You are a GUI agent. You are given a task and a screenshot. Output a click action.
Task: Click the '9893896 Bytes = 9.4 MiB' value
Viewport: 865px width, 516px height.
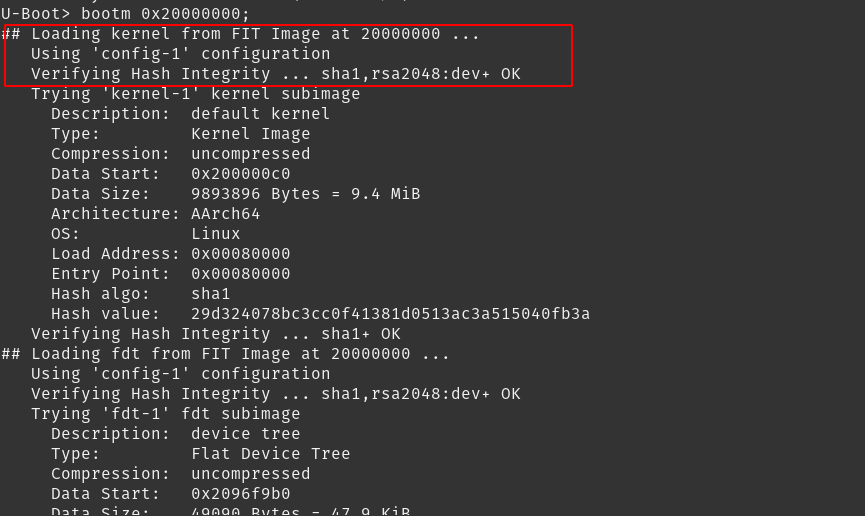(306, 194)
